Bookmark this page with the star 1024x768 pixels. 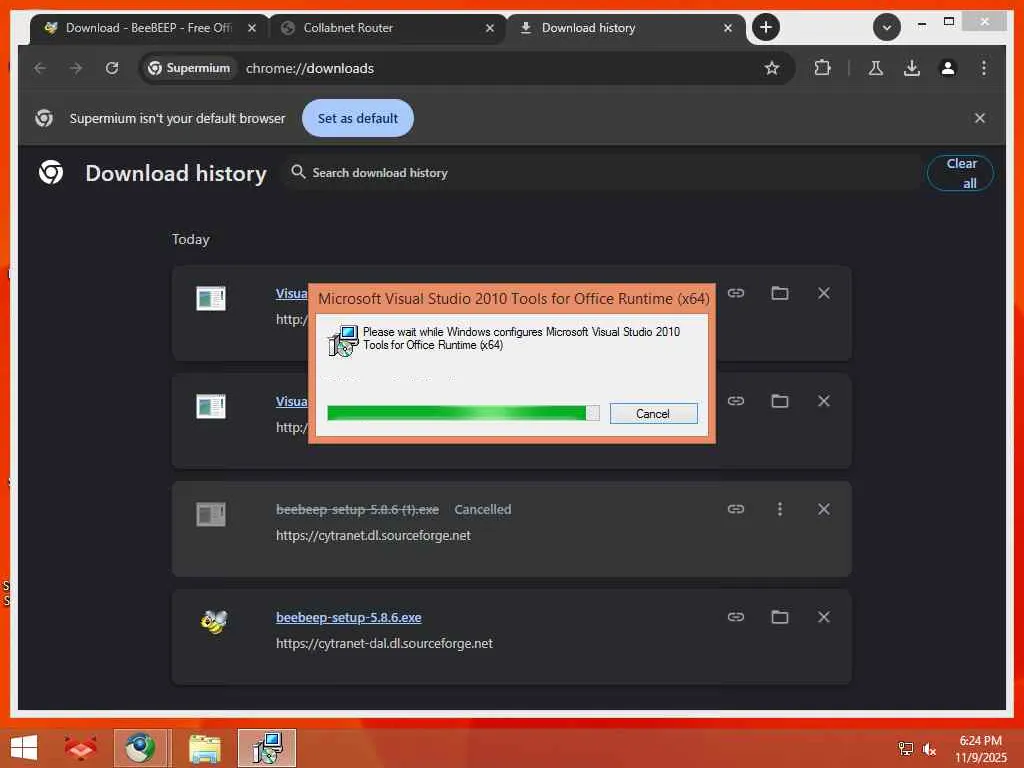772,68
